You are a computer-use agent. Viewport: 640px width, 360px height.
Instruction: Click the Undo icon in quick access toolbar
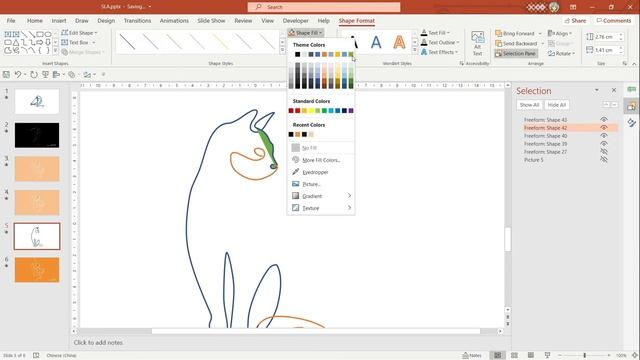point(18,74)
